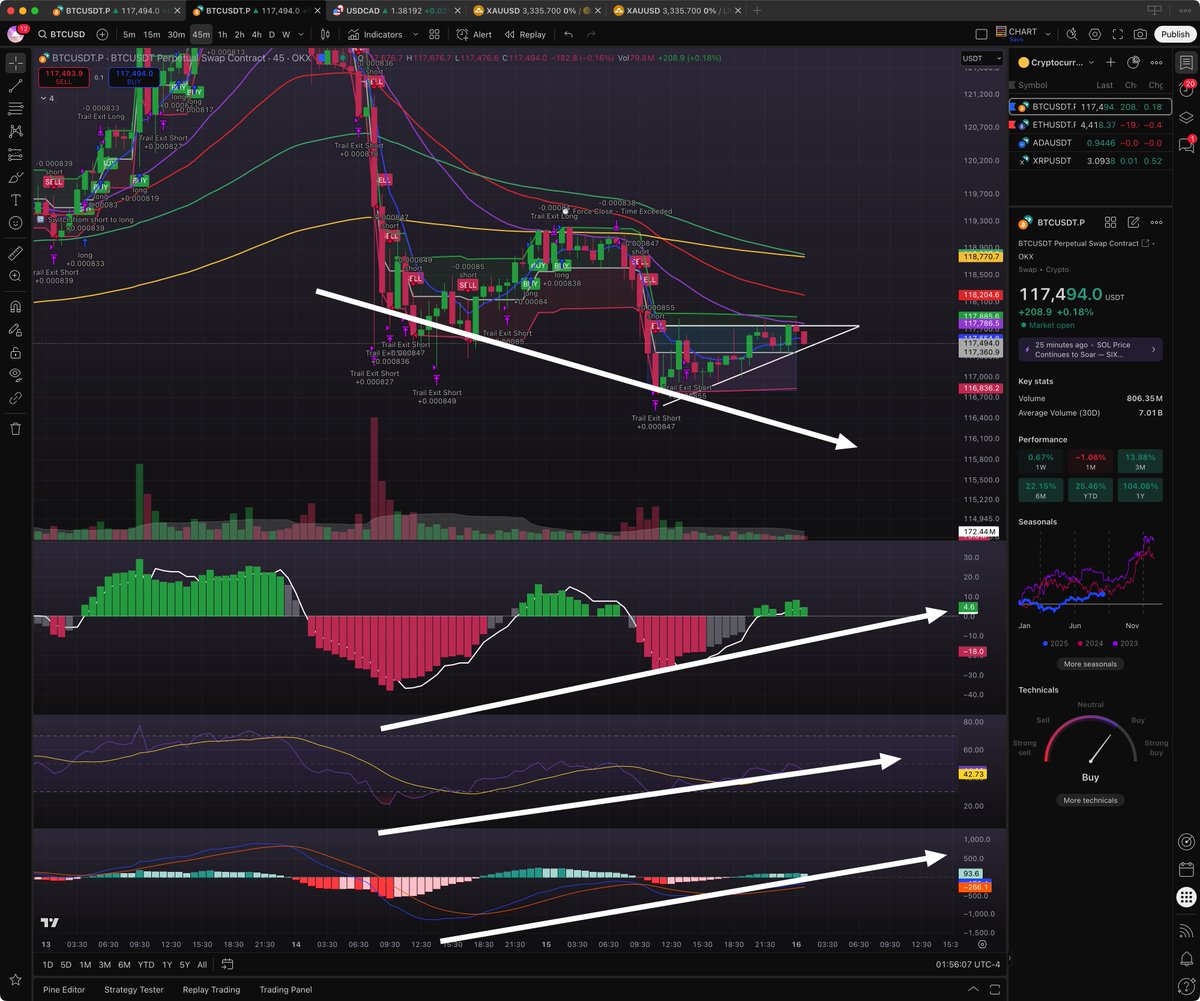Select the YTD date range
This screenshot has height=1001, width=1200.
[x=146, y=964]
